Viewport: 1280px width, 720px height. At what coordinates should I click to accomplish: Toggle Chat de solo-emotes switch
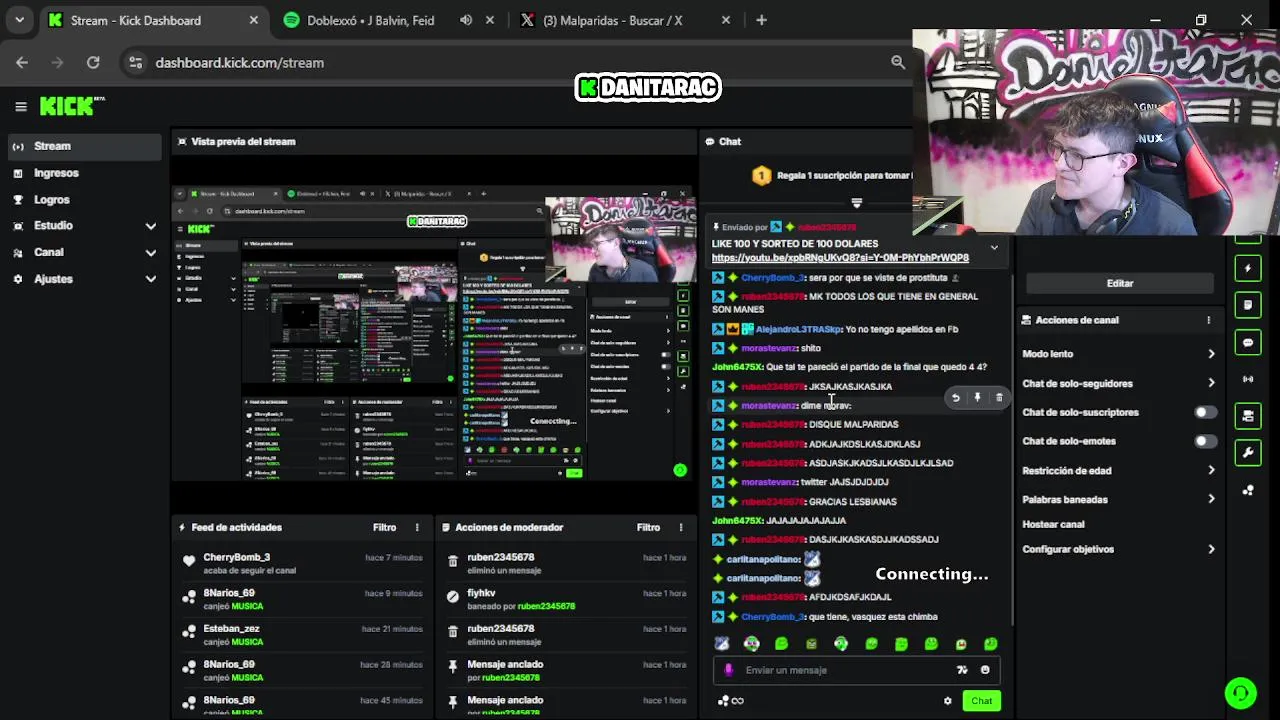coord(1206,441)
